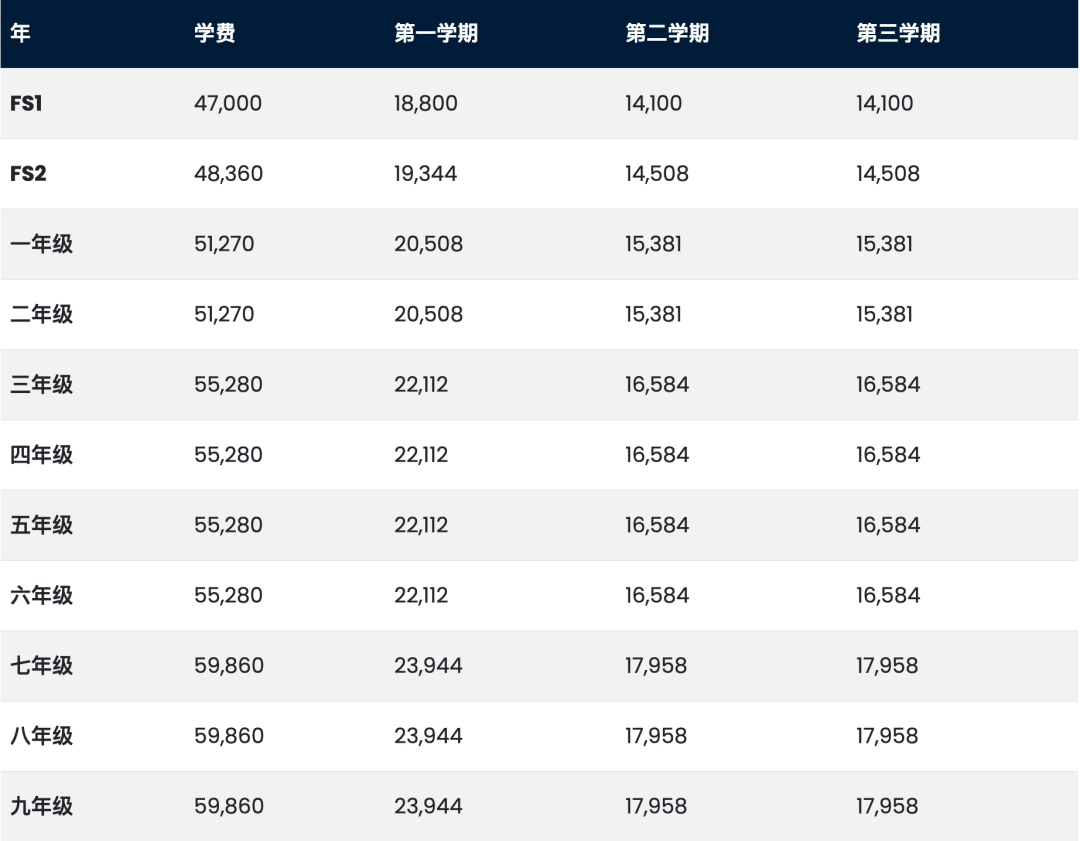This screenshot has width=1080, height=841.
Task: Click 八年级 tuition value 59,860
Action: click(229, 736)
